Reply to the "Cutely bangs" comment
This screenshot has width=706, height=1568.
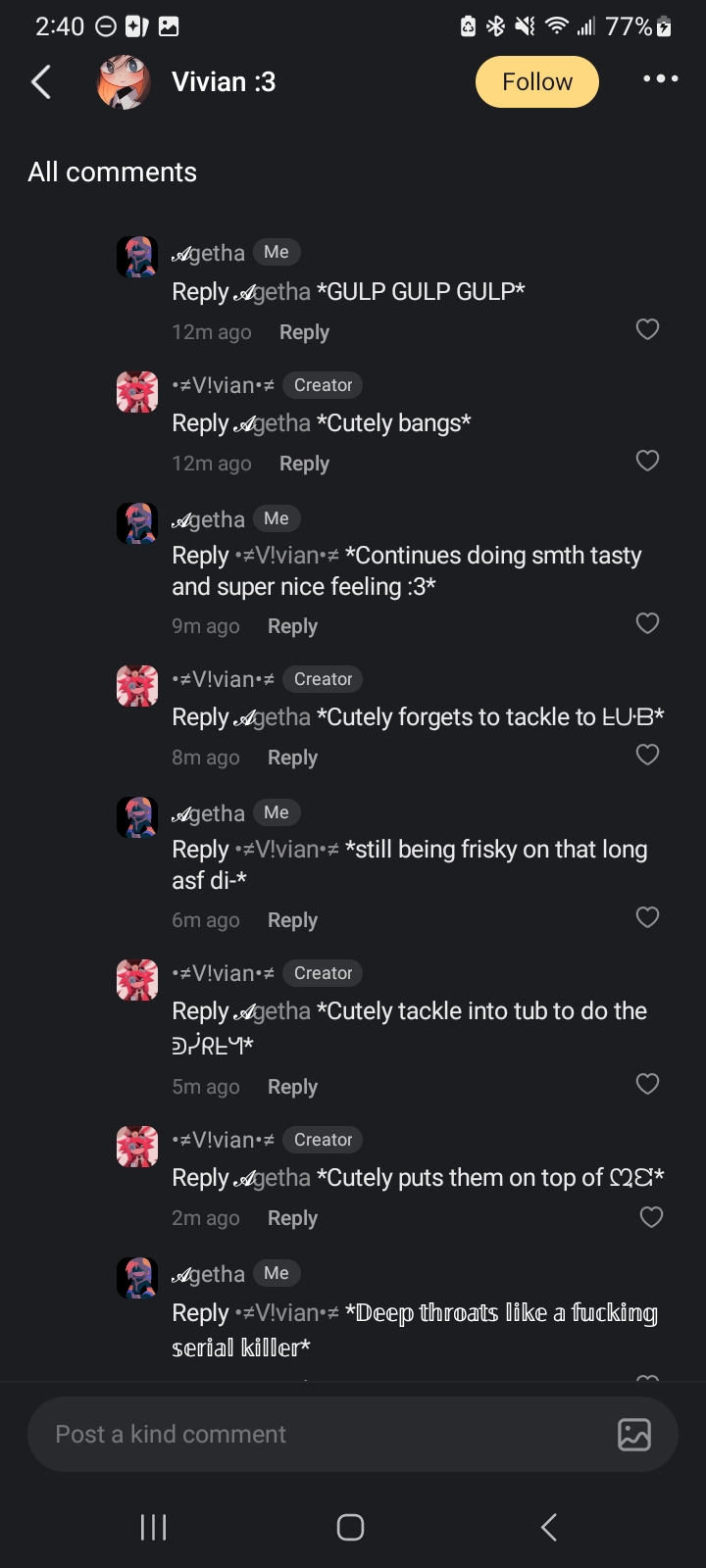point(304,464)
